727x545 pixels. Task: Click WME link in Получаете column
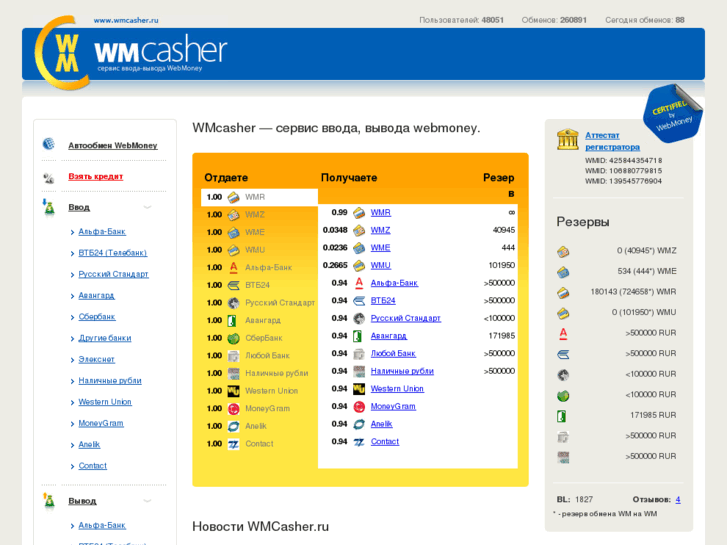click(x=381, y=248)
